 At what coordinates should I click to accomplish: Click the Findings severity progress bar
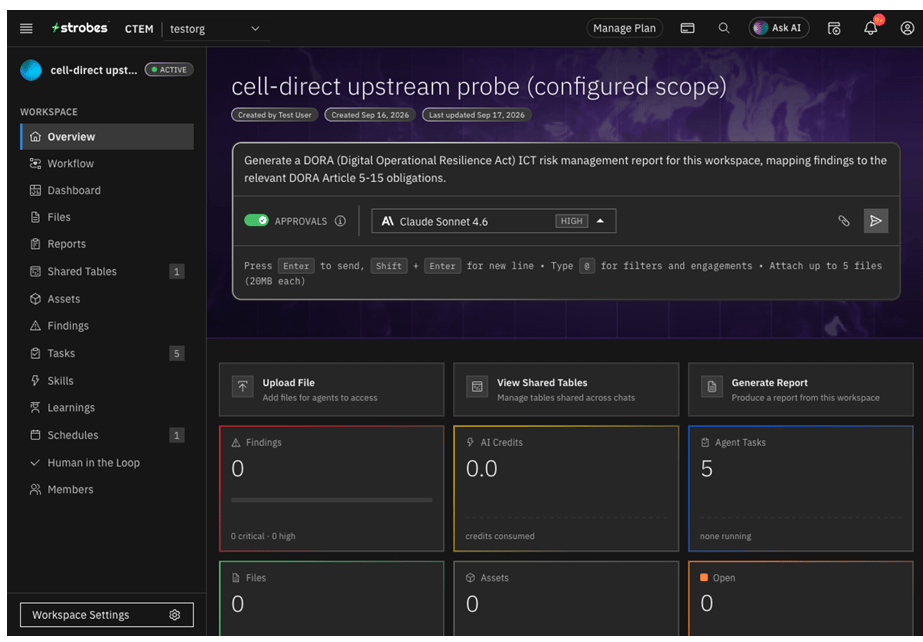pos(331,500)
